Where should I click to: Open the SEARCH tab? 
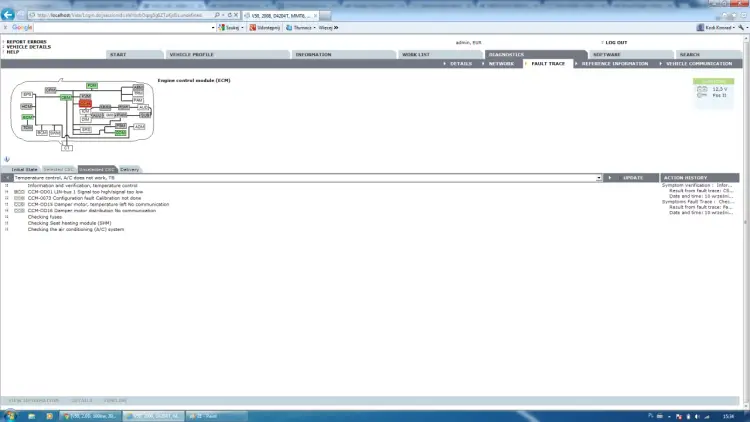click(707, 55)
